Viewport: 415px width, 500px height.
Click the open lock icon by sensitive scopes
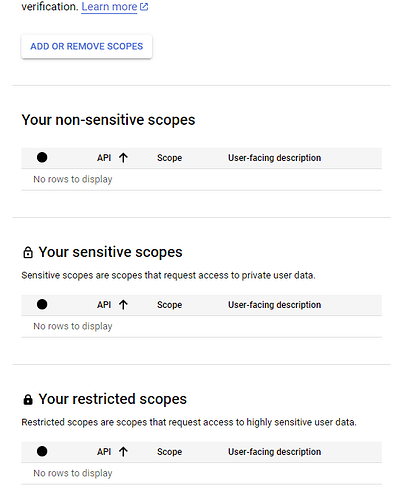pos(28,252)
